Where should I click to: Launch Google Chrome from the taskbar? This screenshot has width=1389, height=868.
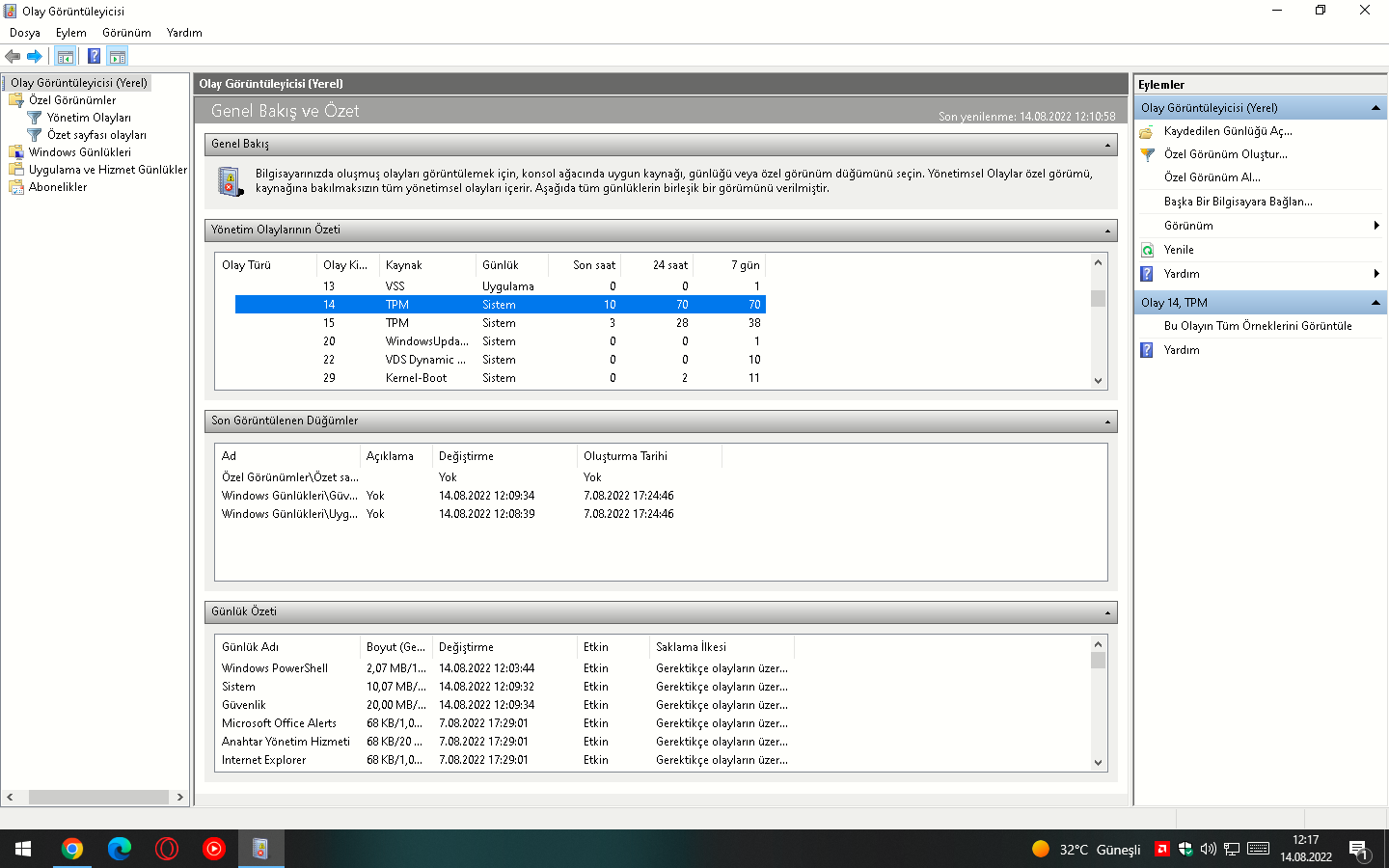(x=71, y=849)
